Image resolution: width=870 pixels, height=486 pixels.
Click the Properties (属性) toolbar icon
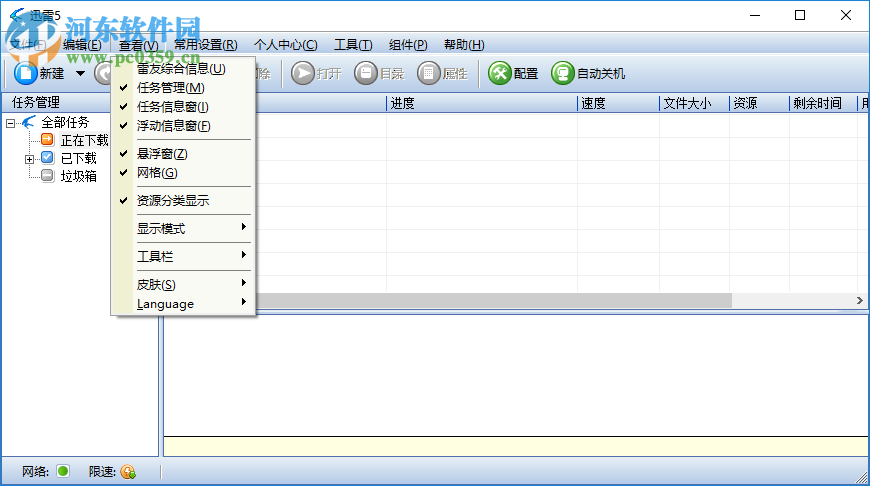428,73
